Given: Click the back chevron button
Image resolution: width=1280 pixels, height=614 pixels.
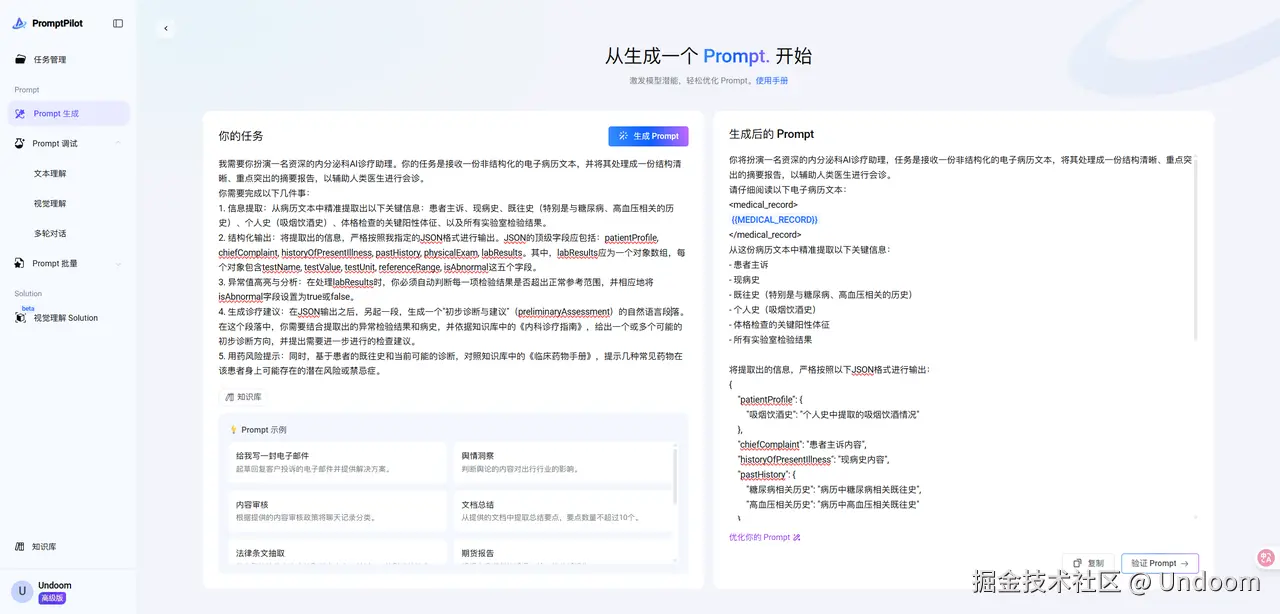Looking at the screenshot, I should pyautogui.click(x=166, y=29).
